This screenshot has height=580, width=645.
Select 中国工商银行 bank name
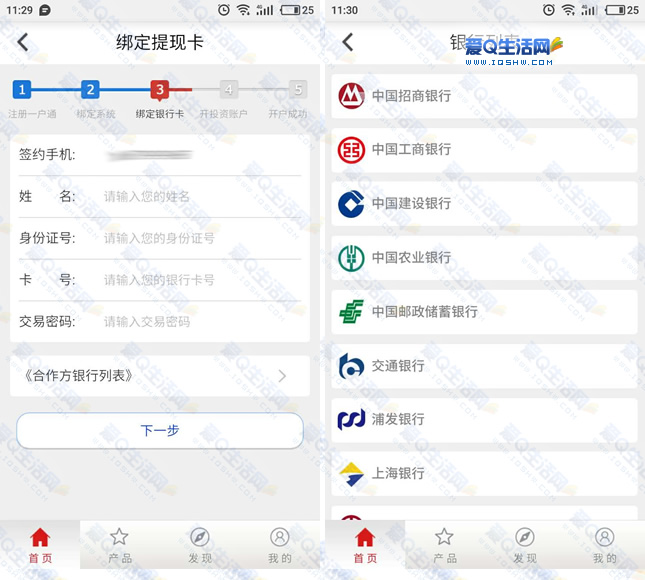click(411, 149)
